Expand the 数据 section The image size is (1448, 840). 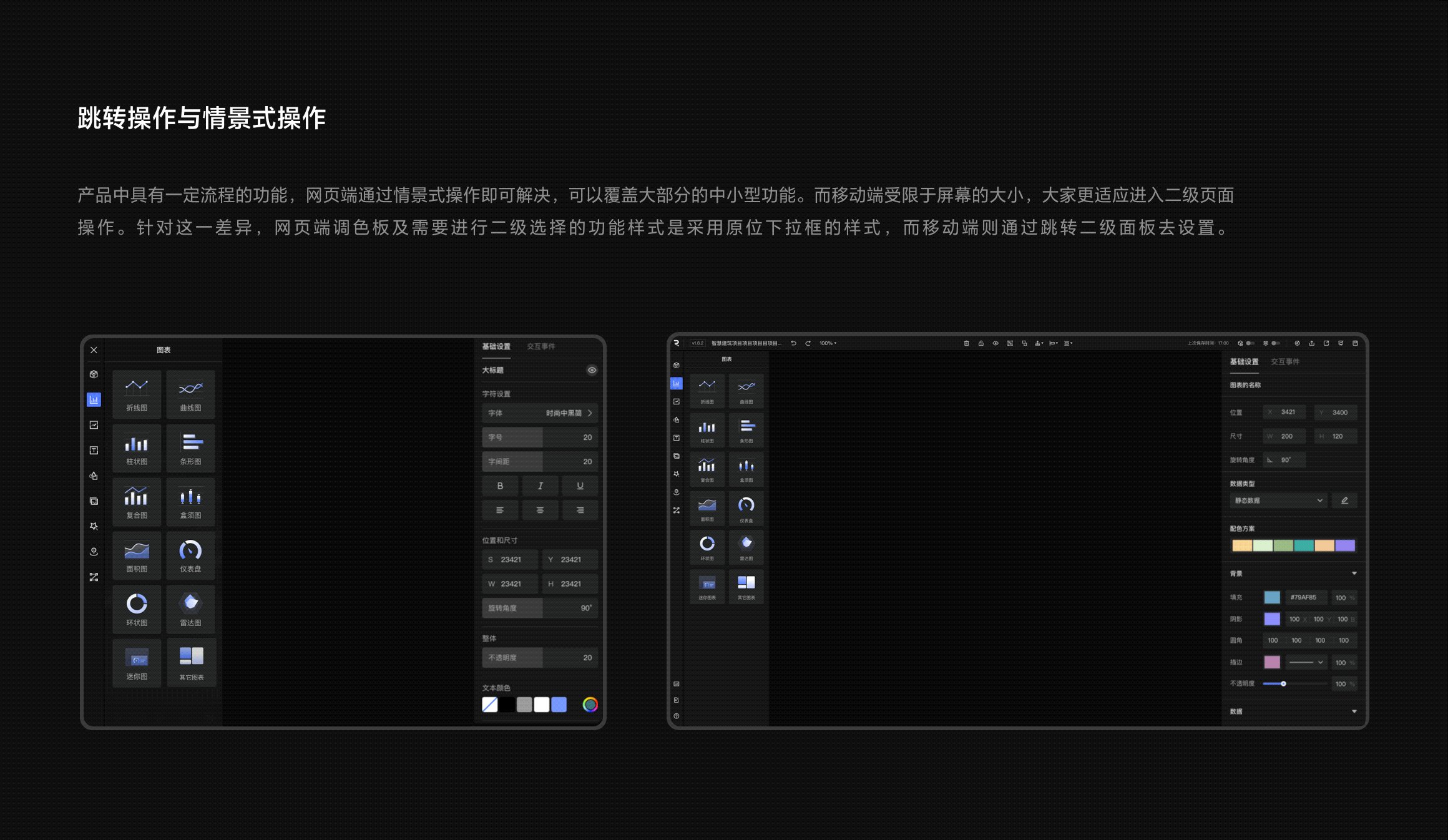1354,711
